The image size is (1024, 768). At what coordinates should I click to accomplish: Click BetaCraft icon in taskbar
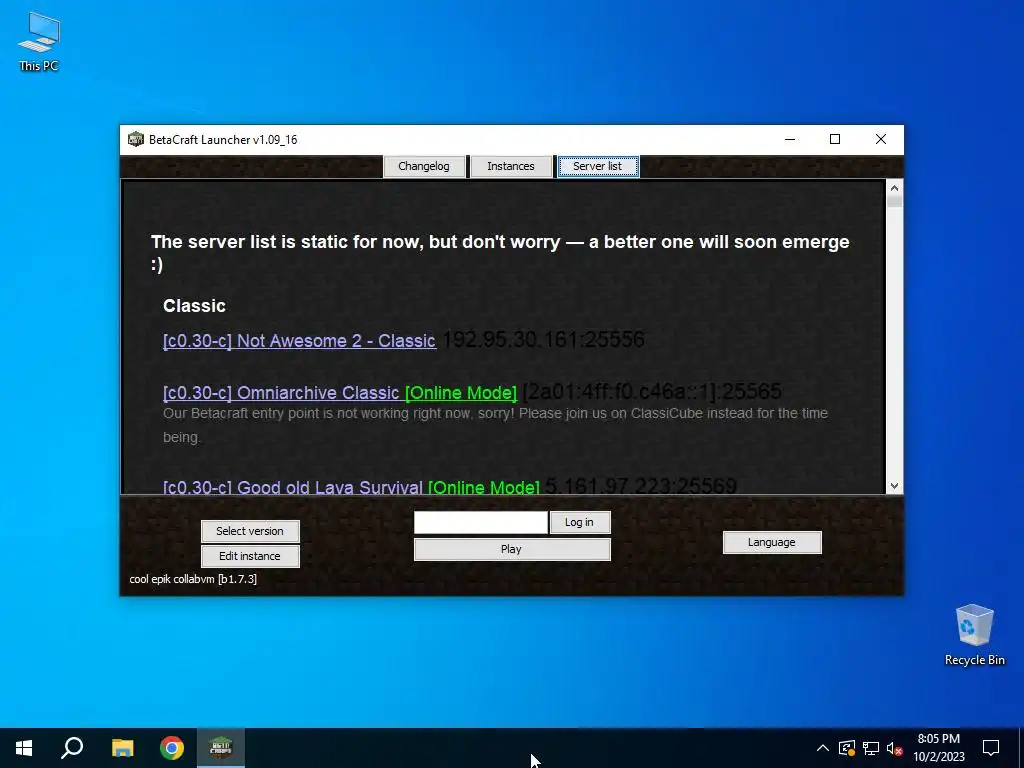[221, 748]
